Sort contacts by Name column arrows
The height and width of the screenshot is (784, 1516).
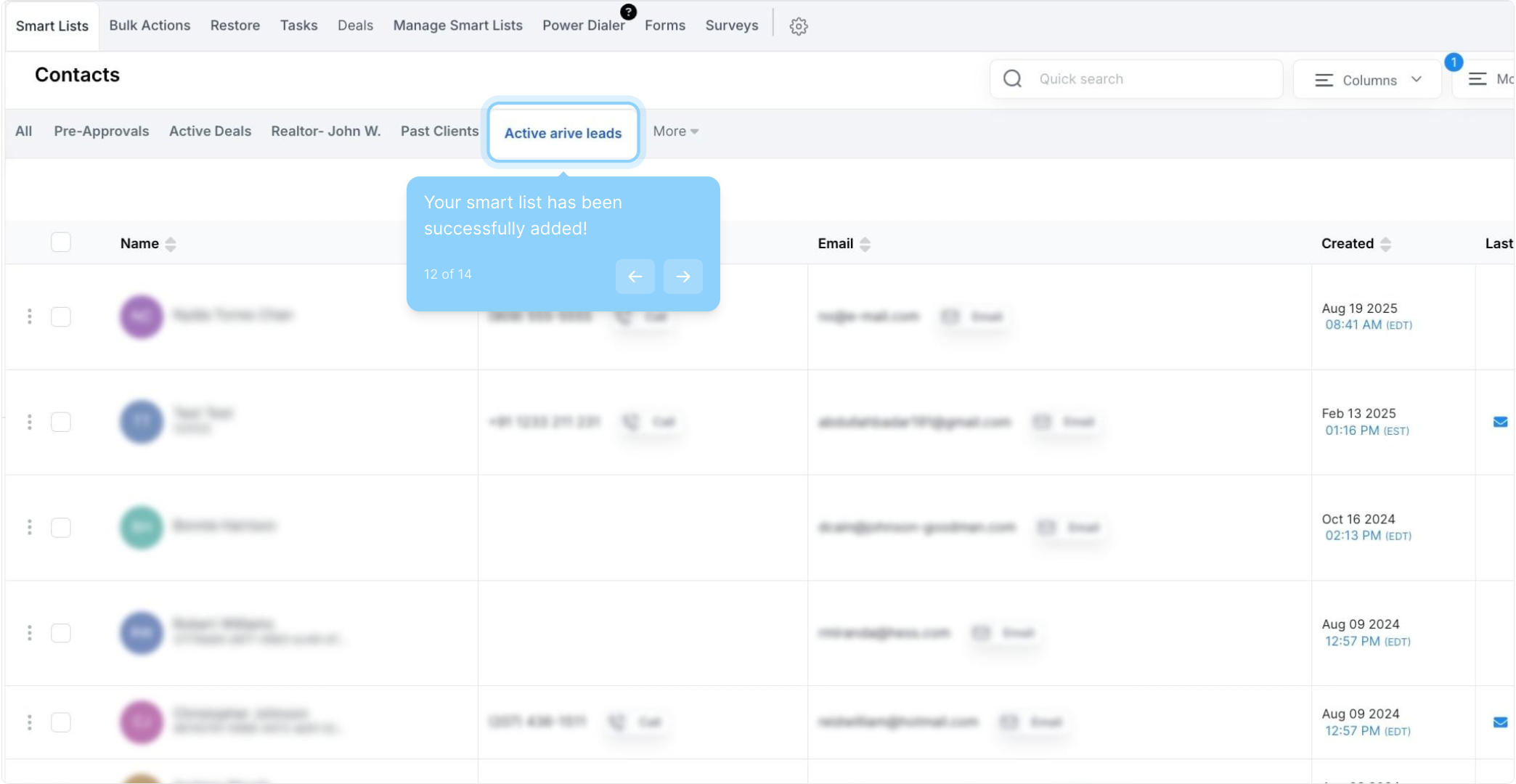[171, 244]
